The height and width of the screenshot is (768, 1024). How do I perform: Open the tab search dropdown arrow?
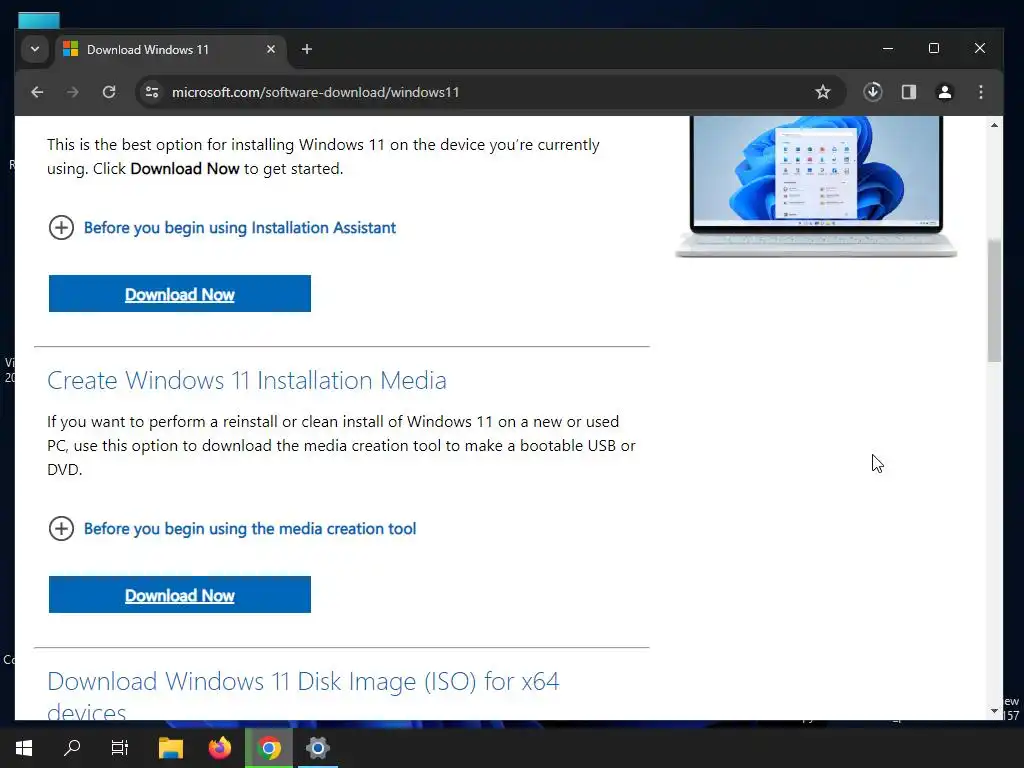(35, 50)
